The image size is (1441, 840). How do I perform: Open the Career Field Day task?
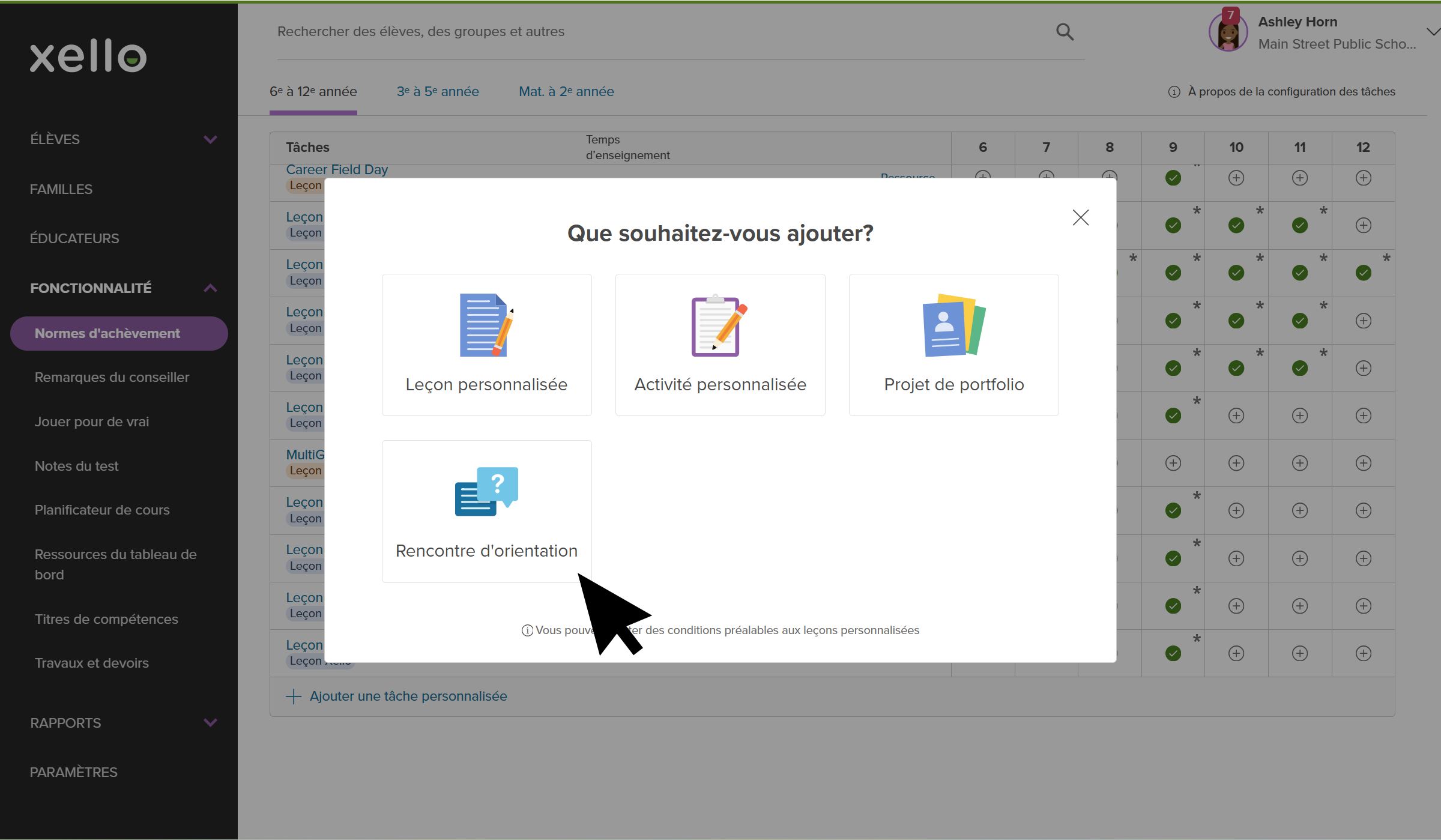click(337, 169)
